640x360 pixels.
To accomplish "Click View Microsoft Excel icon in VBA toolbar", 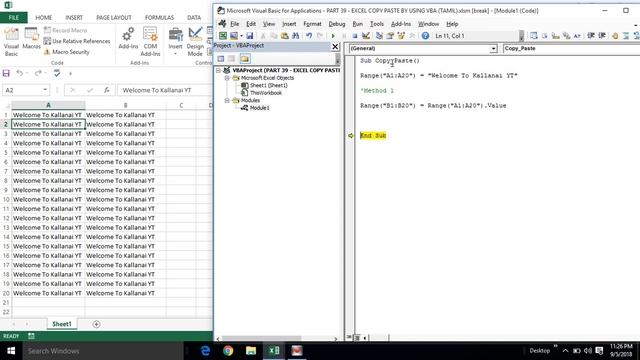I will 222,36.
